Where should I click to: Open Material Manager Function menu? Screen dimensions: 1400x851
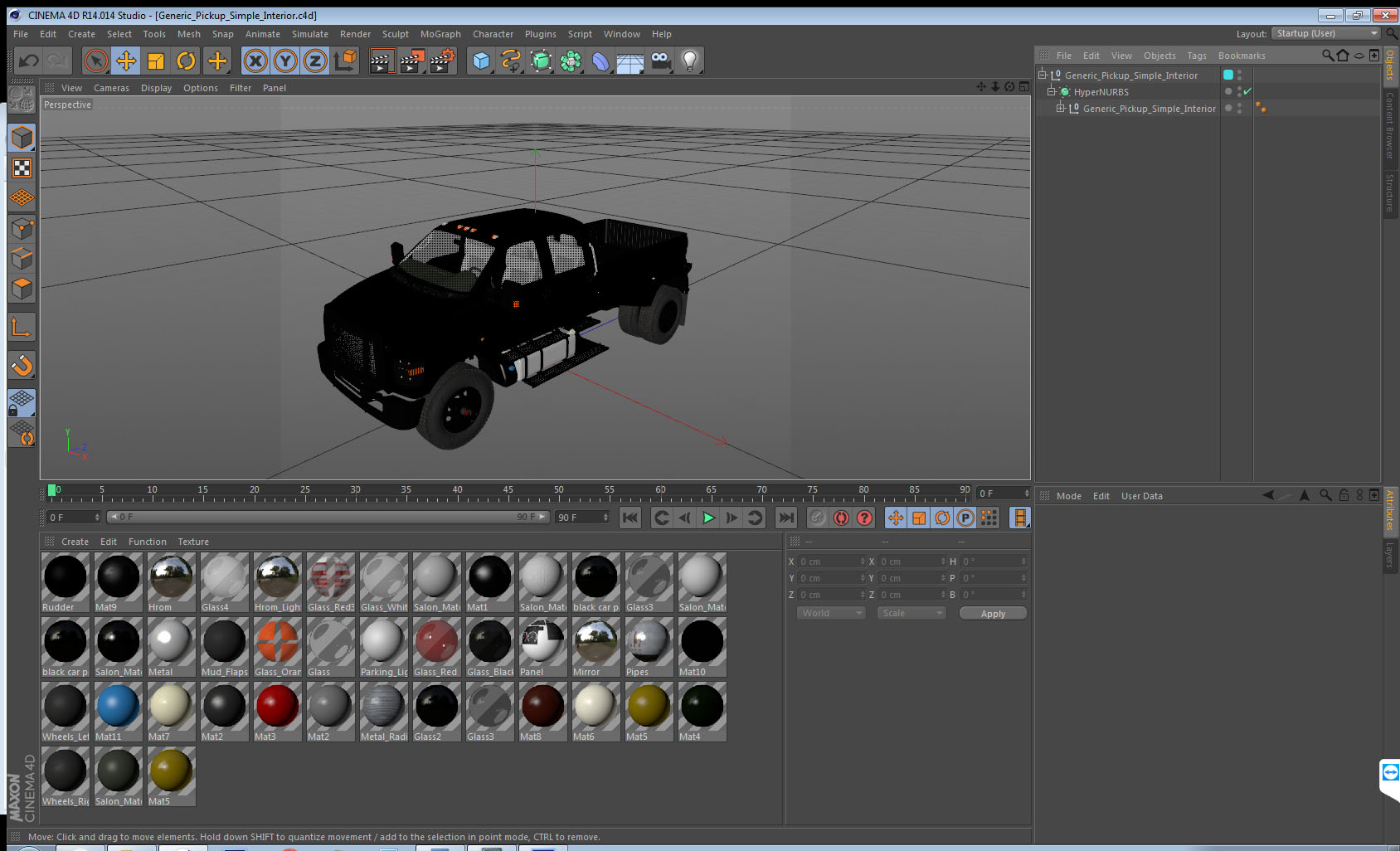pos(147,542)
